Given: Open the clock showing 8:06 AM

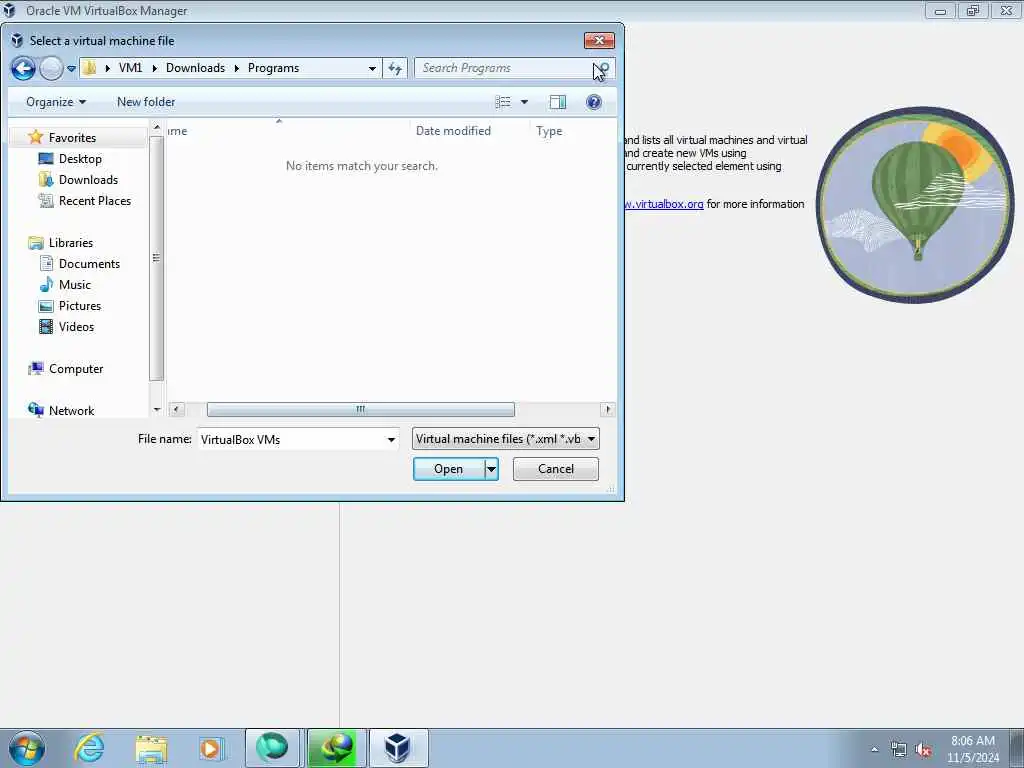Looking at the screenshot, I should coord(972,749).
